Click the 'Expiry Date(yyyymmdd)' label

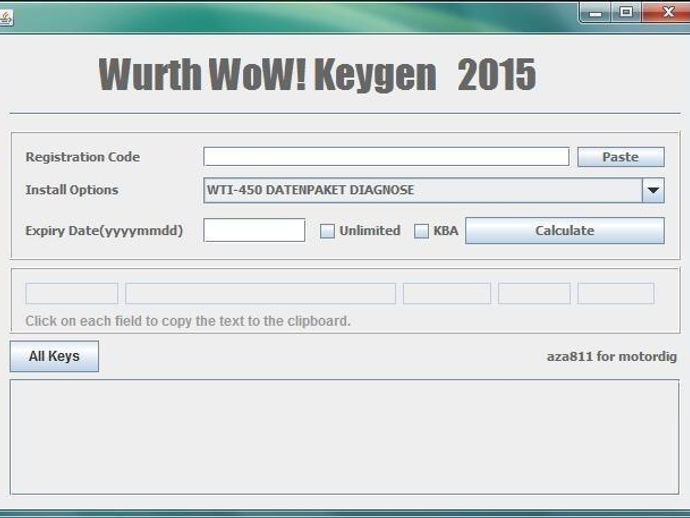pos(104,231)
